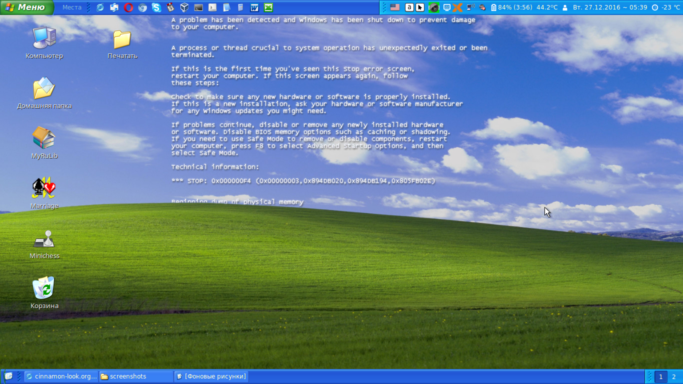Viewport: 683px width, 384px height.
Task: Launch Skype from the panel
Action: pos(156,7)
